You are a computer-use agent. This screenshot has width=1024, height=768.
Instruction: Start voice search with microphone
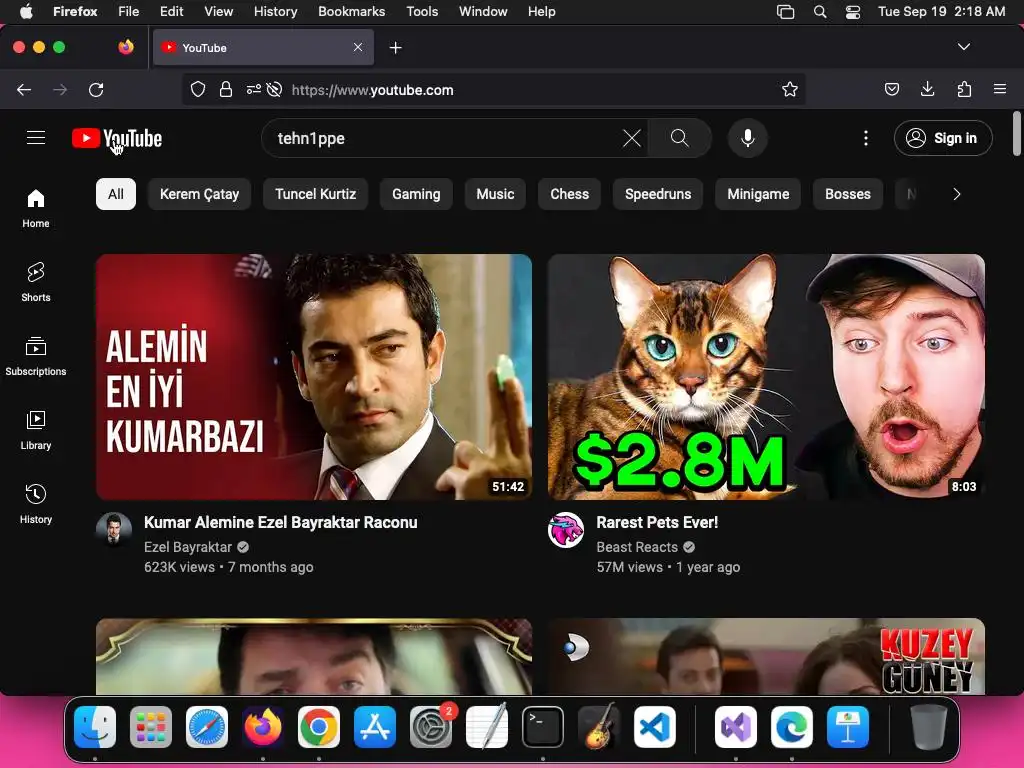pos(748,138)
